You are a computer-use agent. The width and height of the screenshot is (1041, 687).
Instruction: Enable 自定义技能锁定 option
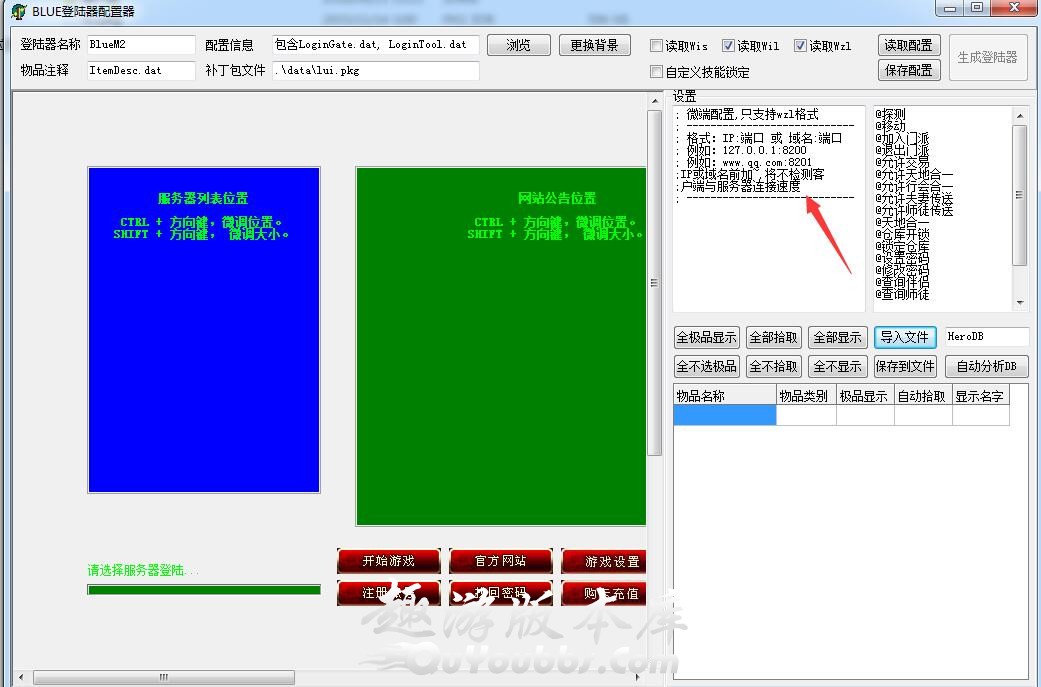pos(656,72)
